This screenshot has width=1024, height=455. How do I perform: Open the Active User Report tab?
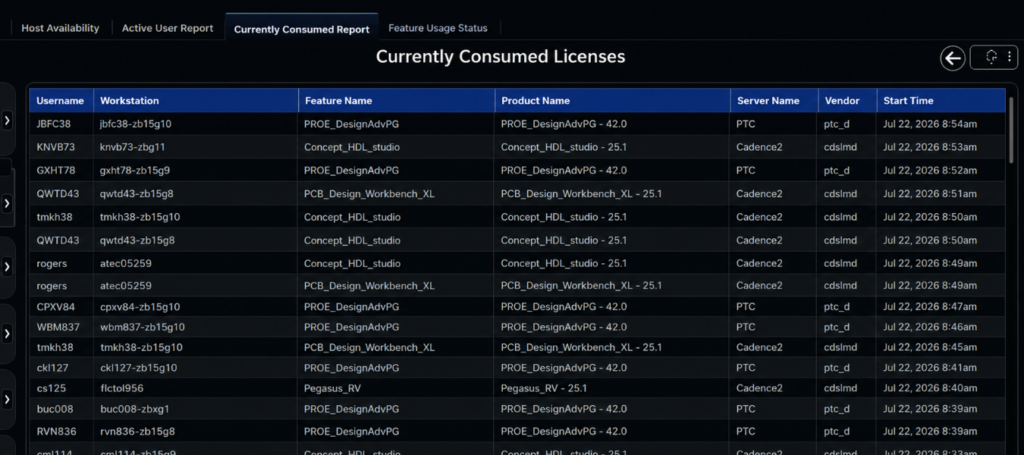click(x=167, y=28)
